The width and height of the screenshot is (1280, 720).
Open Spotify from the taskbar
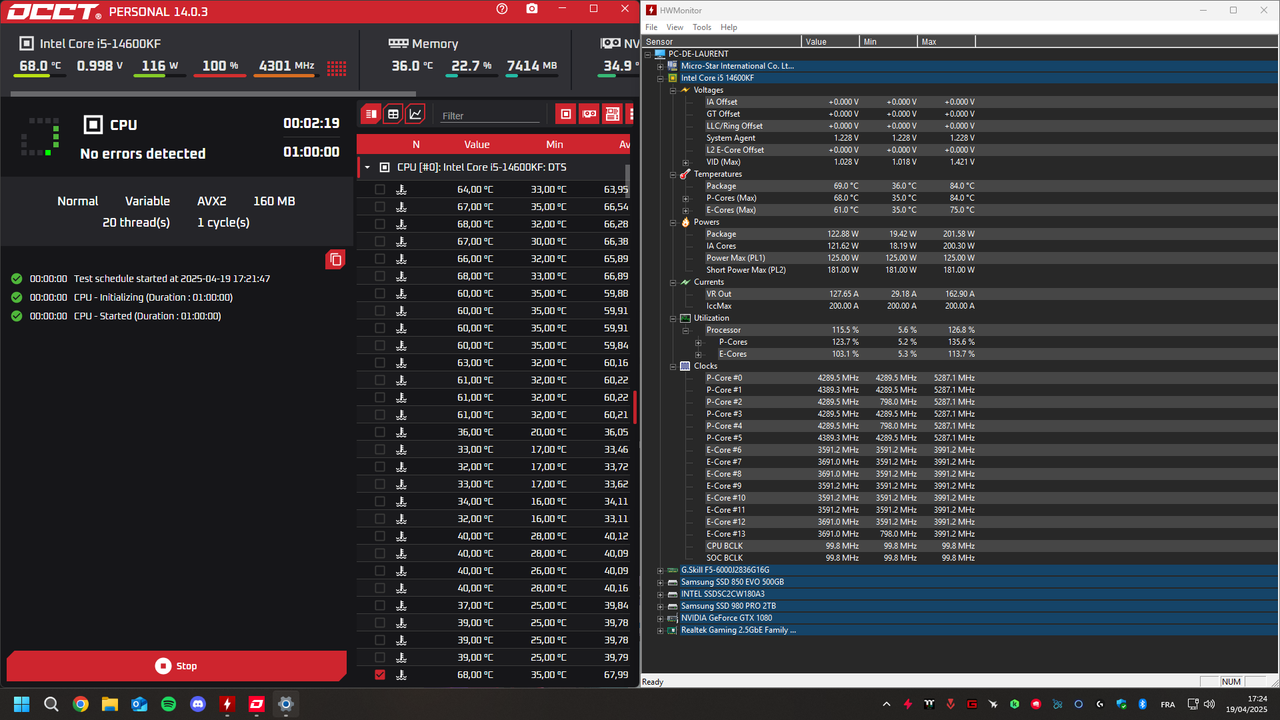tap(168, 704)
